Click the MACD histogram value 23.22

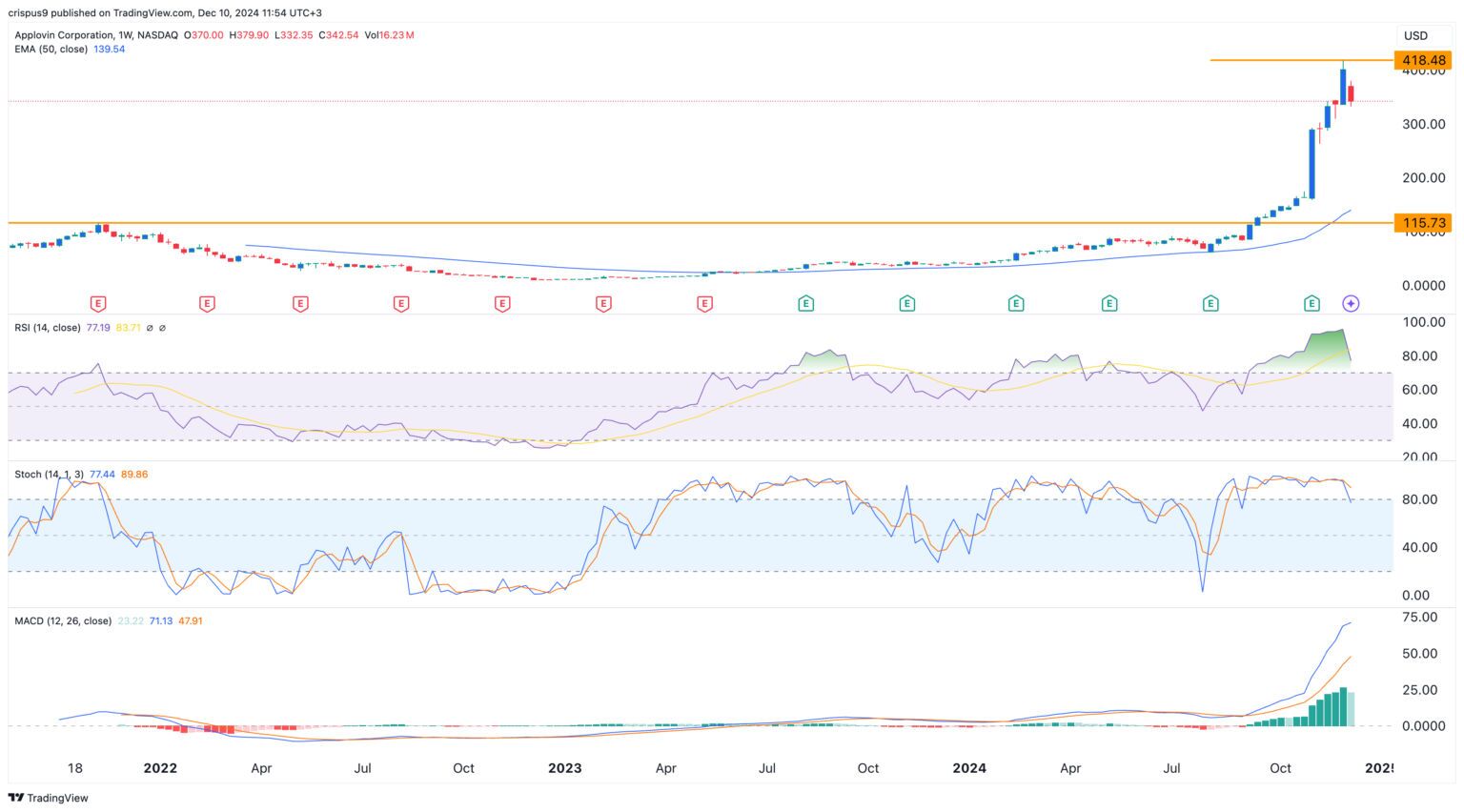[x=131, y=621]
